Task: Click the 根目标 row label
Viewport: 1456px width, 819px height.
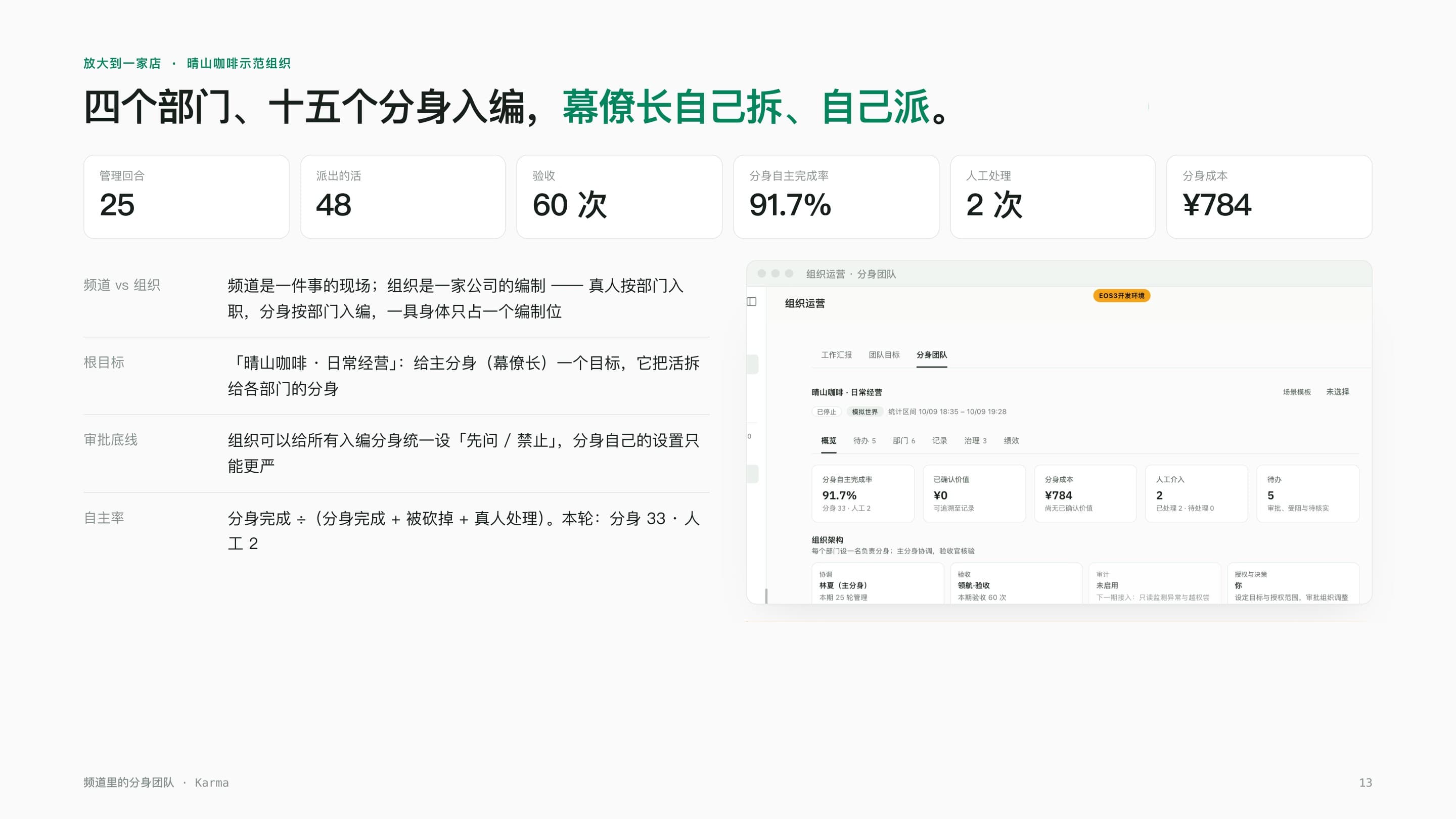Action: pyautogui.click(x=104, y=362)
